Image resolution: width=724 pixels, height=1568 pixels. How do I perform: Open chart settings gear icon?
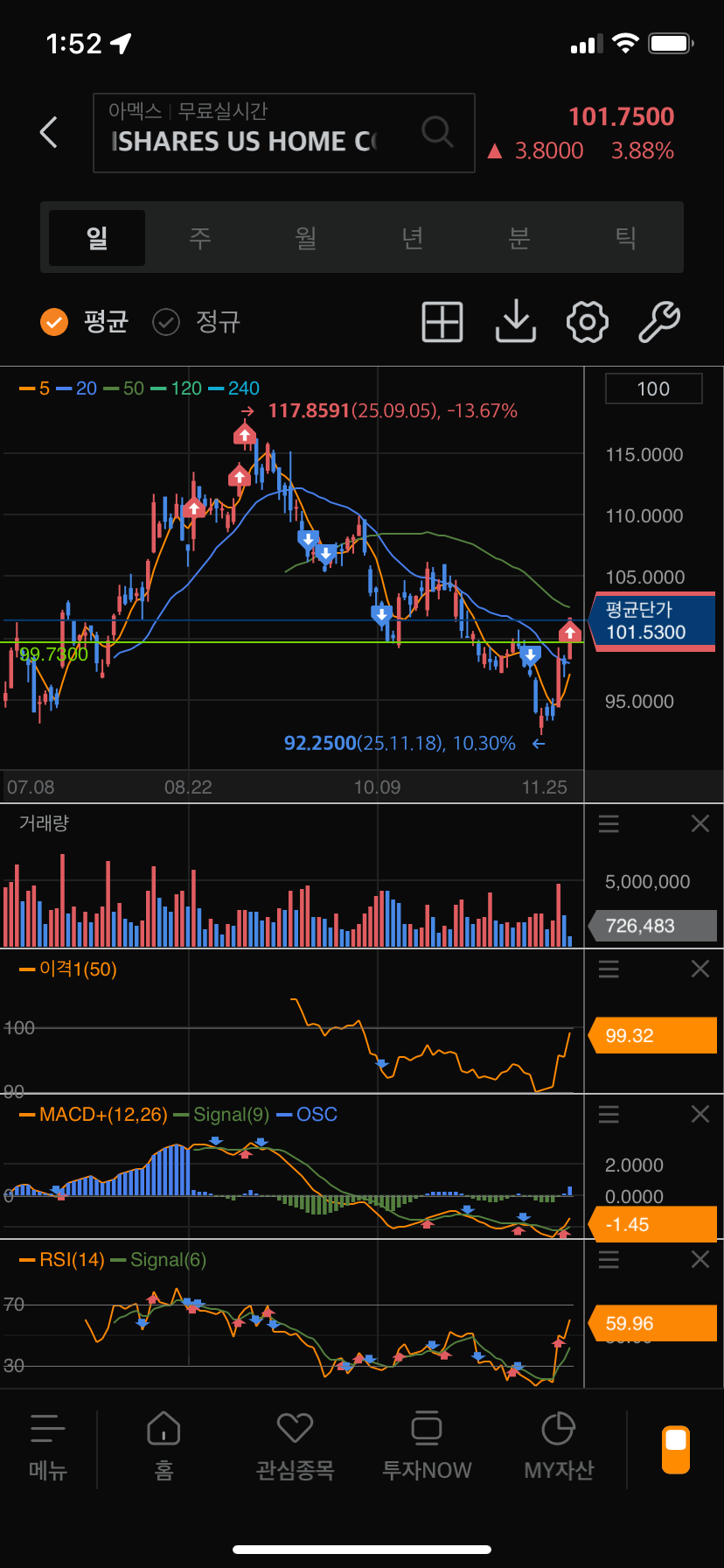point(588,322)
